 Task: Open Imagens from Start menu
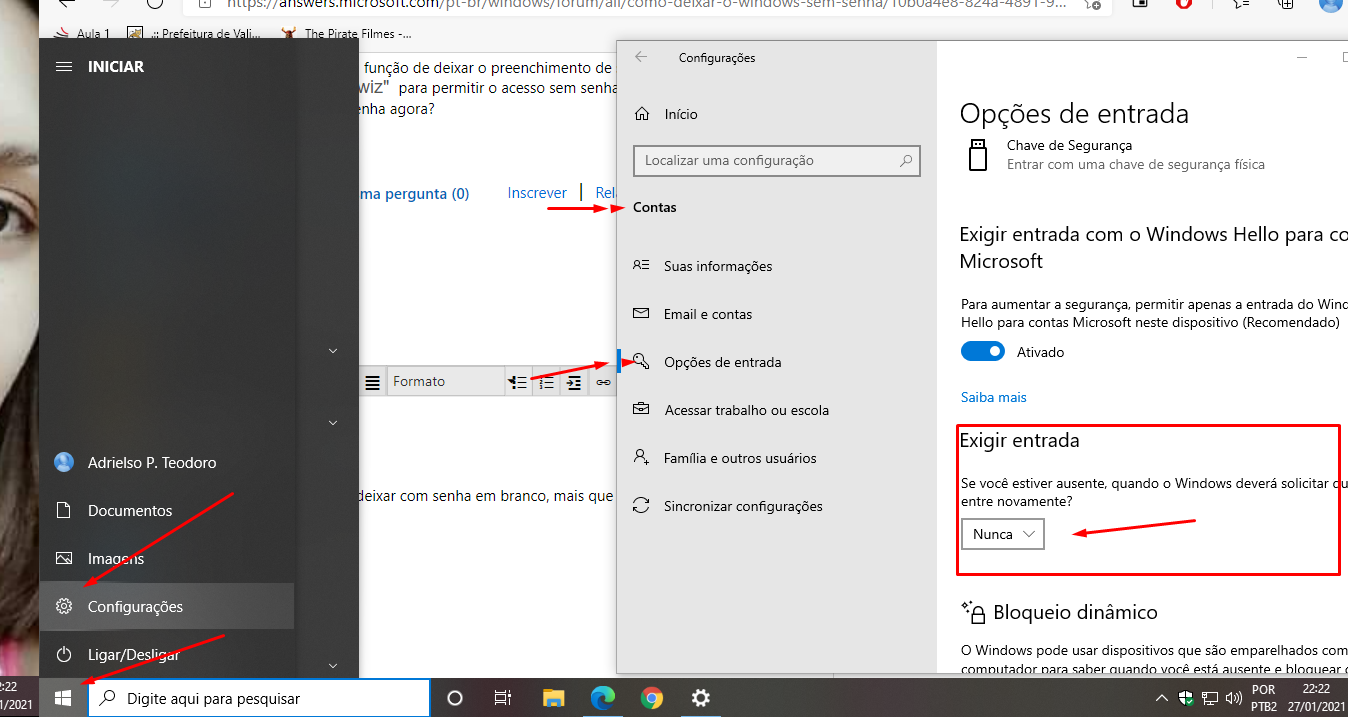coord(167,559)
